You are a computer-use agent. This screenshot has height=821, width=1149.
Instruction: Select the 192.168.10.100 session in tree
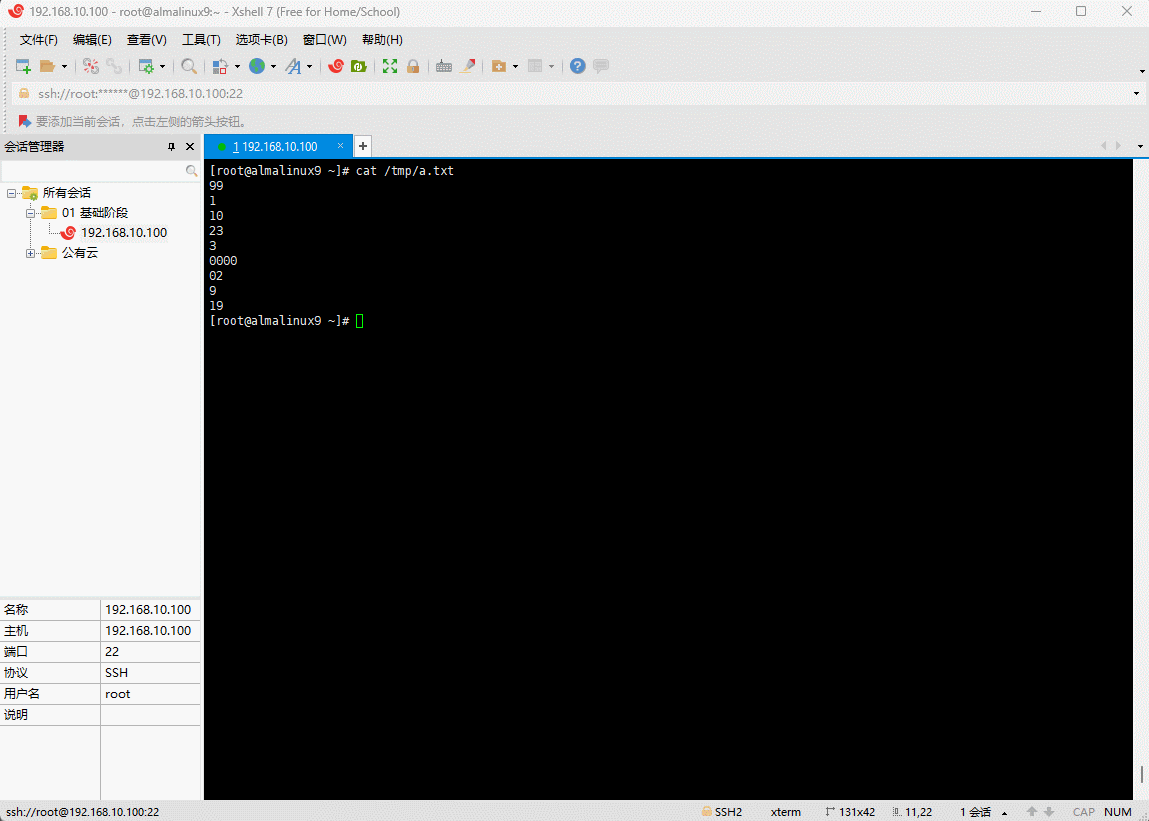(x=123, y=233)
